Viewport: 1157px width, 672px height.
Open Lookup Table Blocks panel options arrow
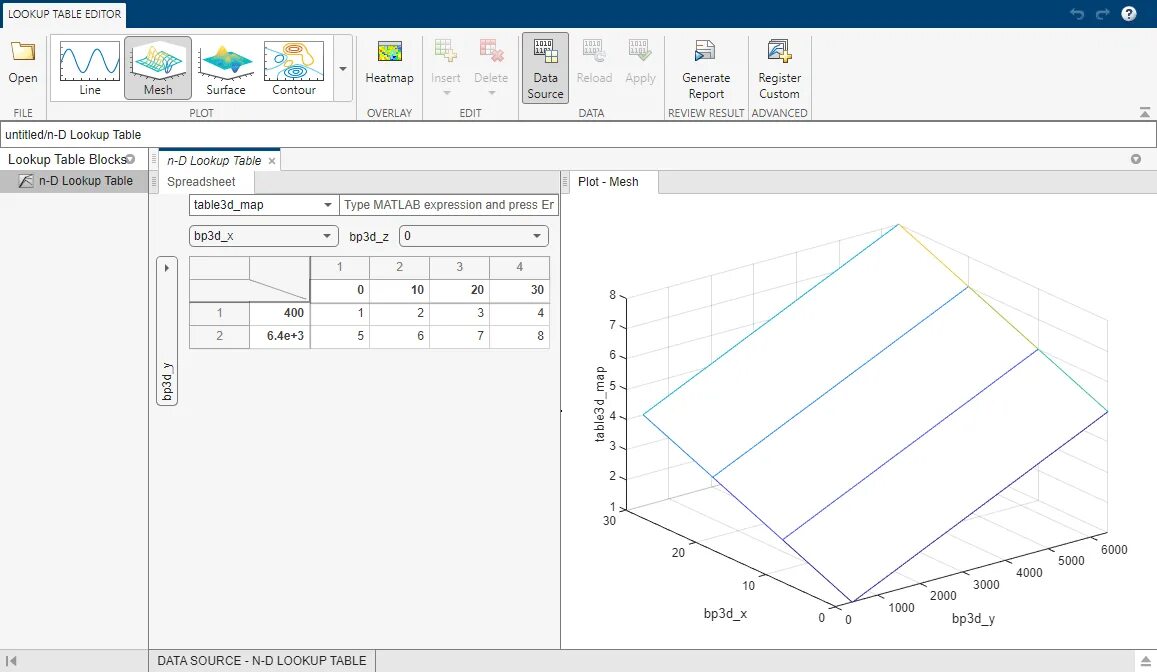coord(131,159)
